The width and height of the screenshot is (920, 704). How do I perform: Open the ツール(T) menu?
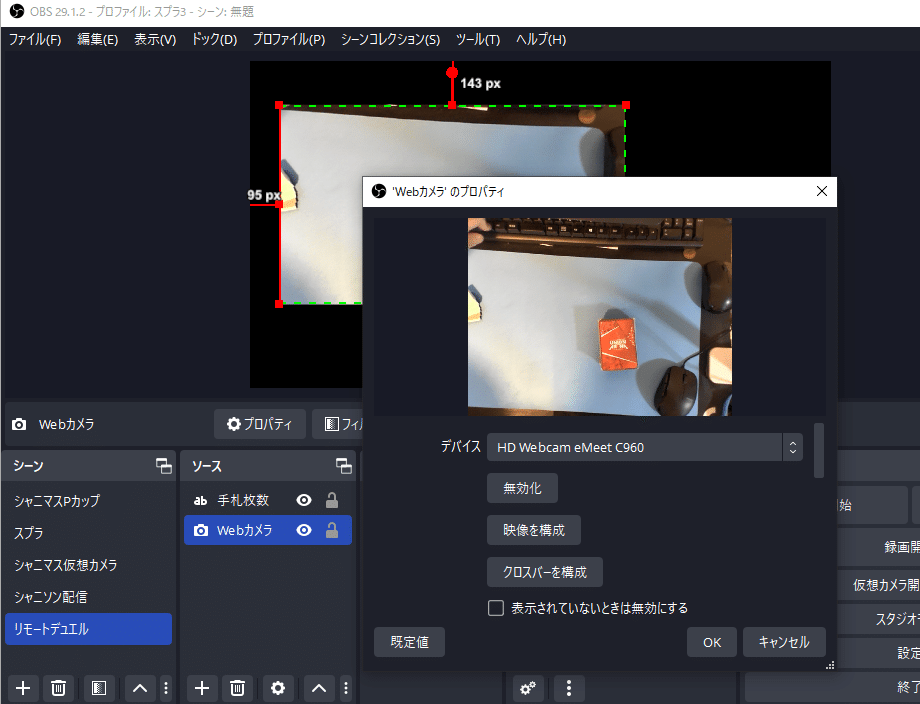(x=478, y=39)
